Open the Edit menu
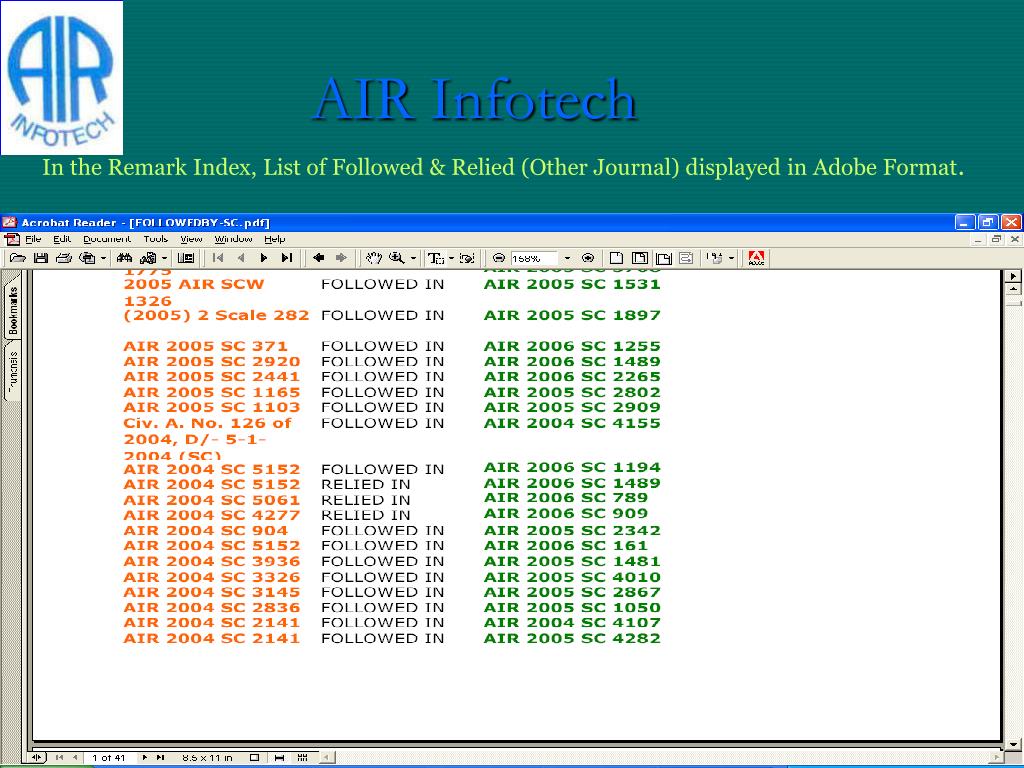The height and width of the screenshot is (768, 1024). (62, 239)
